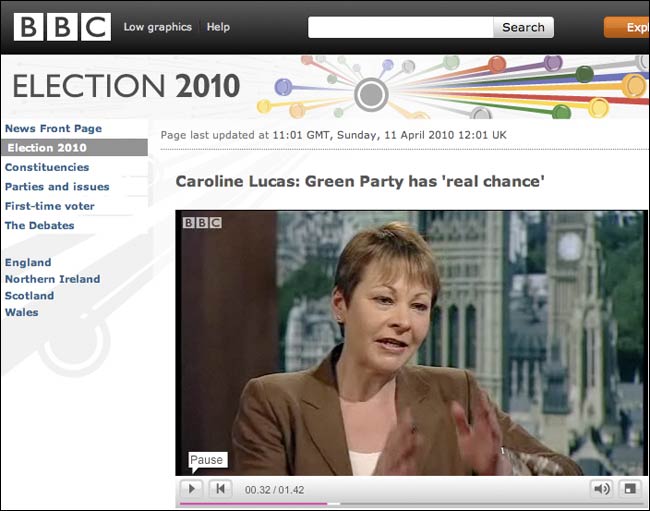Open Parties and issues page
The image size is (650, 511).
click(57, 187)
